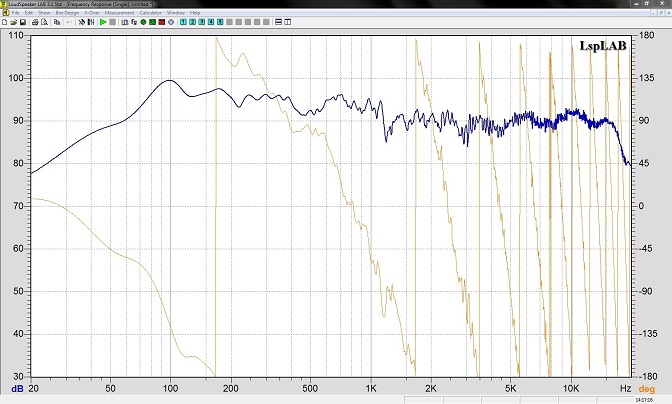672x404 pixels.
Task: Tile windows horizontally toolbar icon
Action: tap(279, 22)
